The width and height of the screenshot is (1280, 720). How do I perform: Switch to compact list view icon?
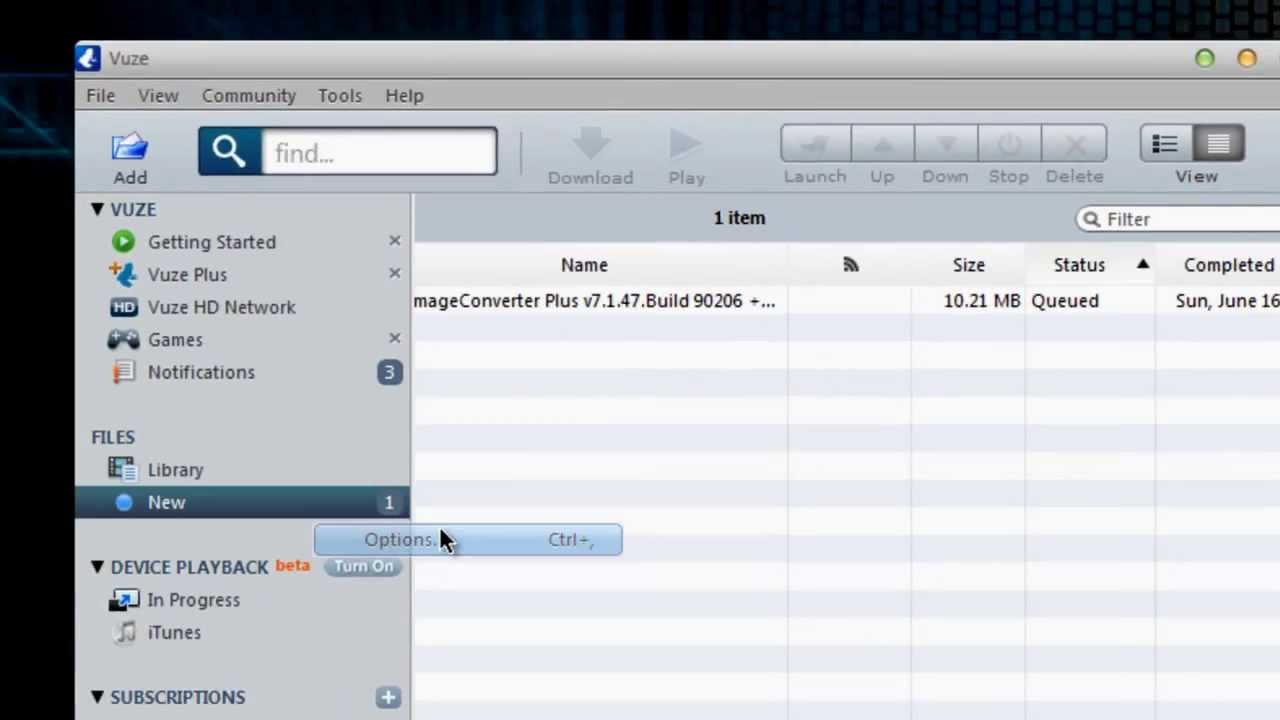click(x=1165, y=144)
